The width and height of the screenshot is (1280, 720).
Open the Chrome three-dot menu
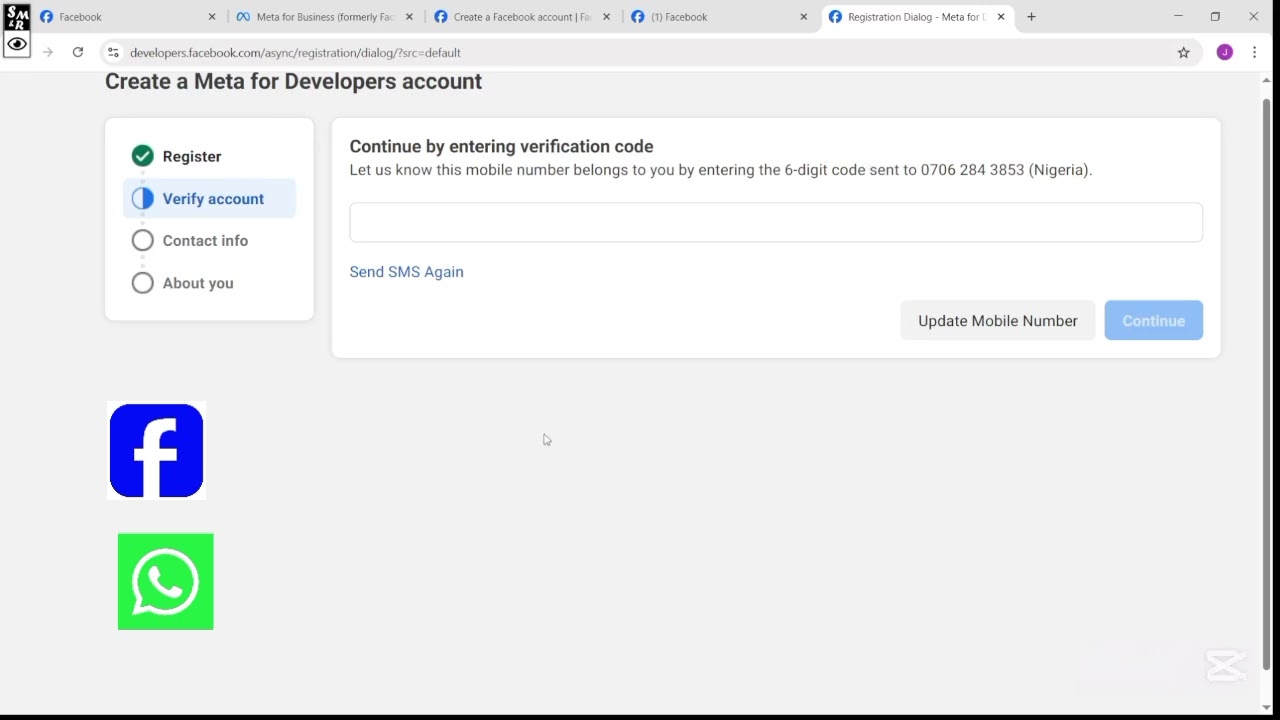point(1254,52)
